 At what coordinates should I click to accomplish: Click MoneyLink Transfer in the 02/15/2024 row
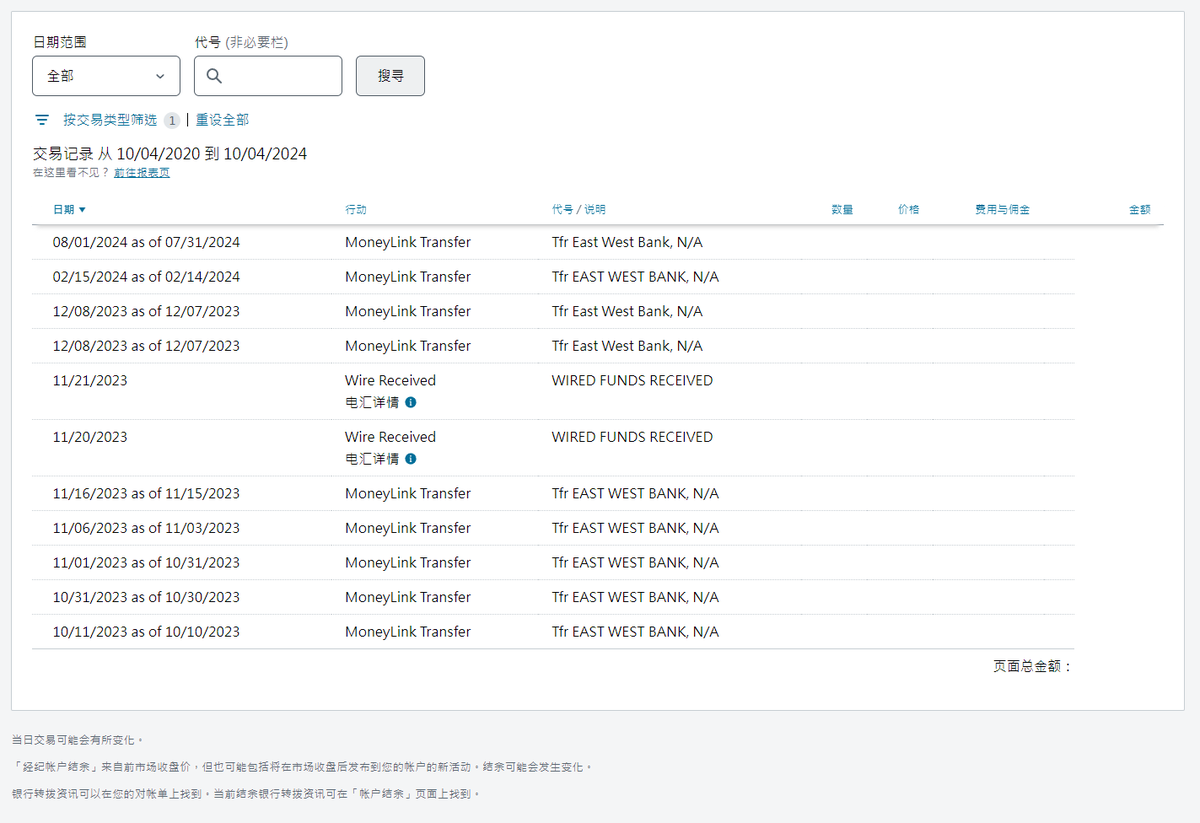(x=408, y=277)
